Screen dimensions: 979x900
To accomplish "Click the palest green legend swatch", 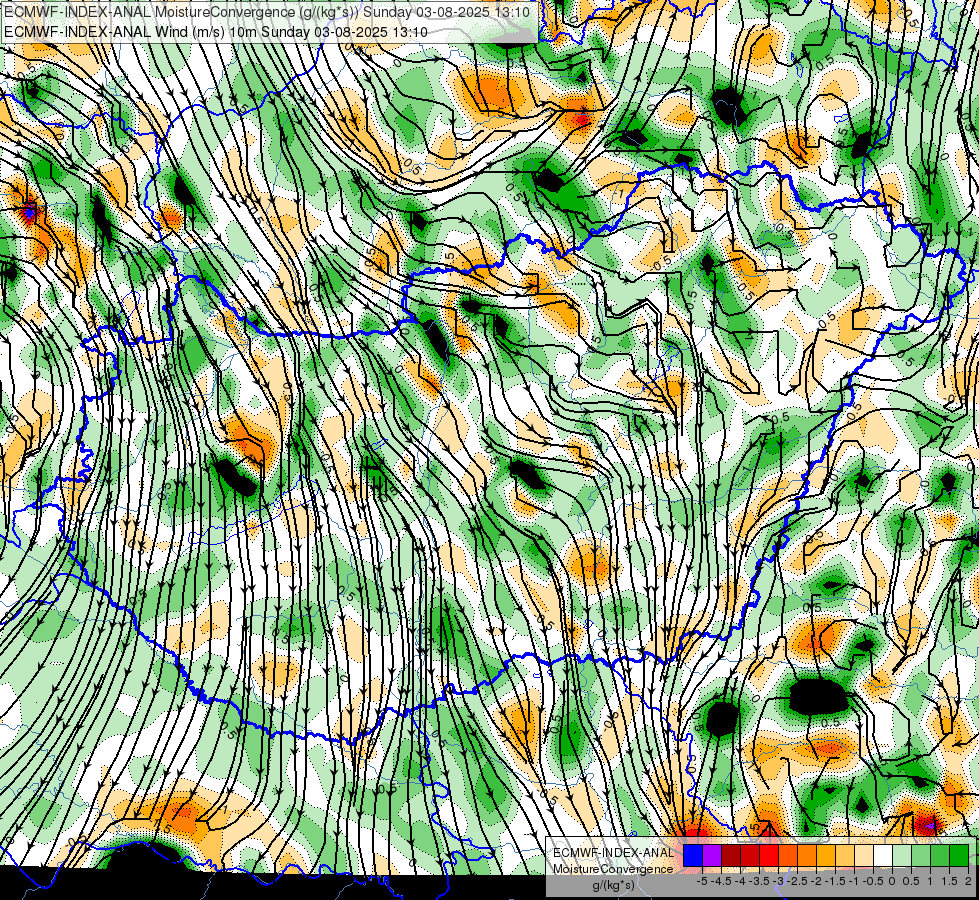I will (x=902, y=856).
